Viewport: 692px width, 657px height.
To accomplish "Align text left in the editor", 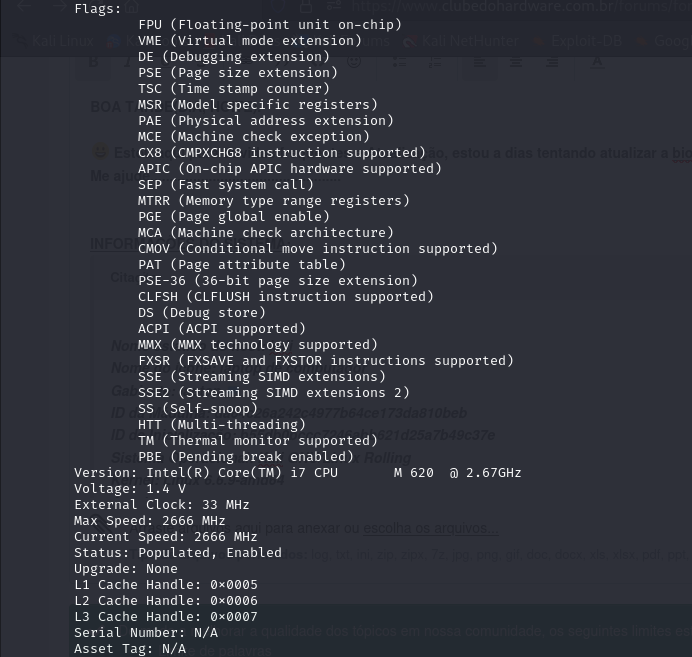I will (480, 62).
